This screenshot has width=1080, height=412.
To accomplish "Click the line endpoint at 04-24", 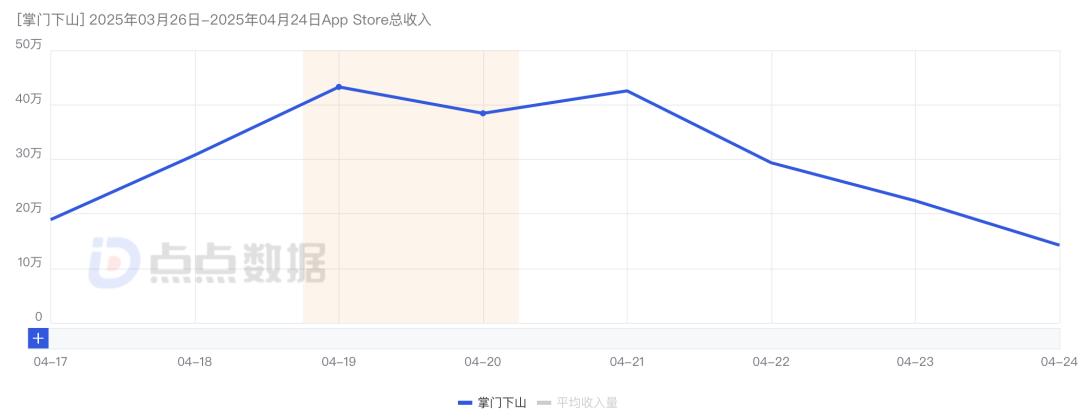I will [x=1058, y=244].
